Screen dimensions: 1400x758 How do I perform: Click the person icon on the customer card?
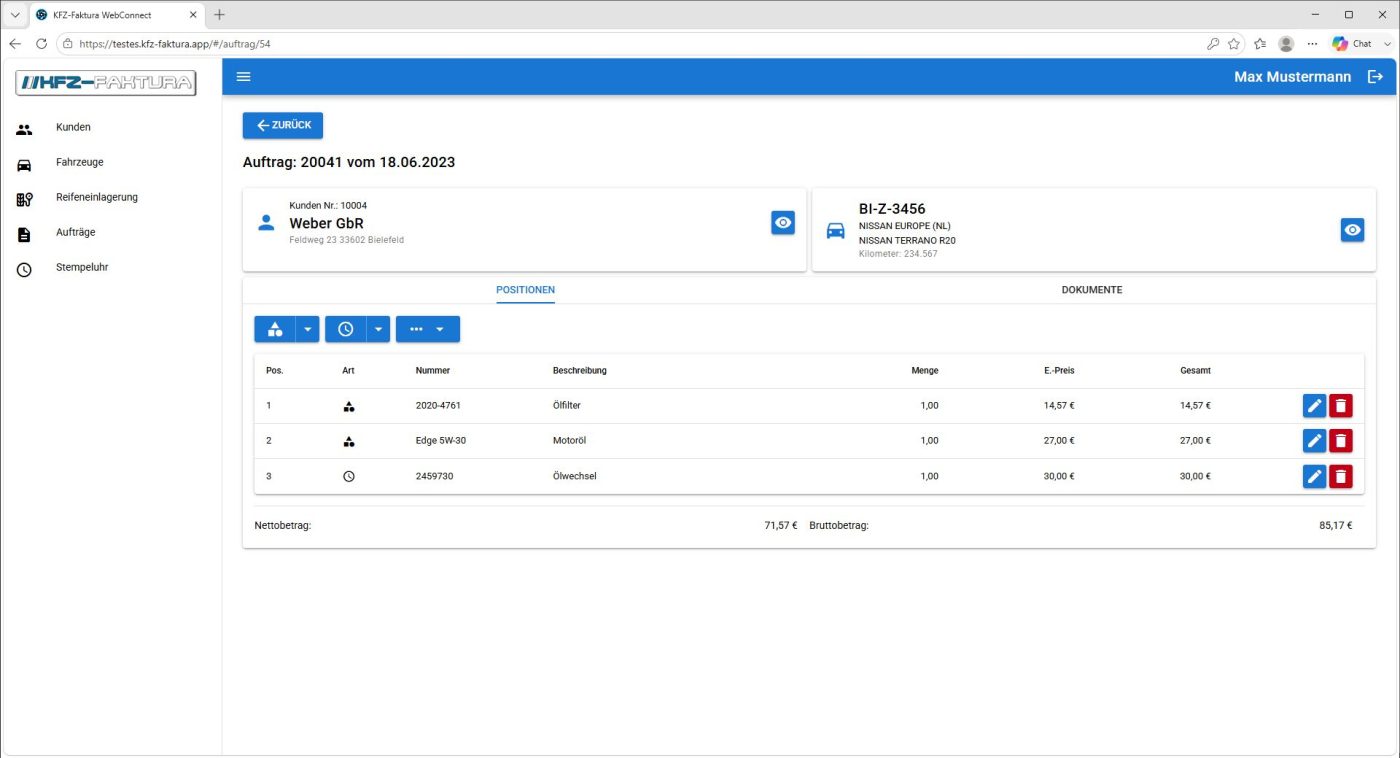click(x=266, y=222)
